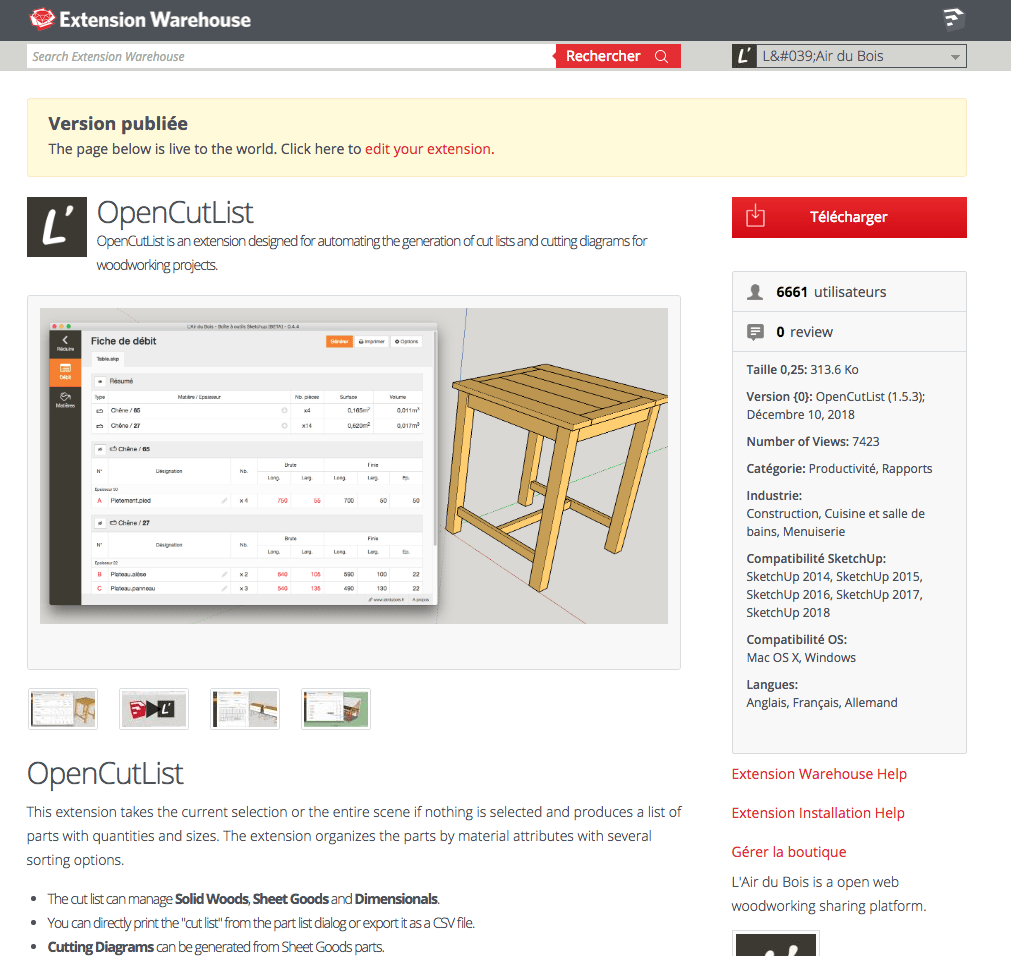Click the large OpenCutList title next to the logo
The width and height of the screenshot is (1011, 956).
[x=175, y=213]
